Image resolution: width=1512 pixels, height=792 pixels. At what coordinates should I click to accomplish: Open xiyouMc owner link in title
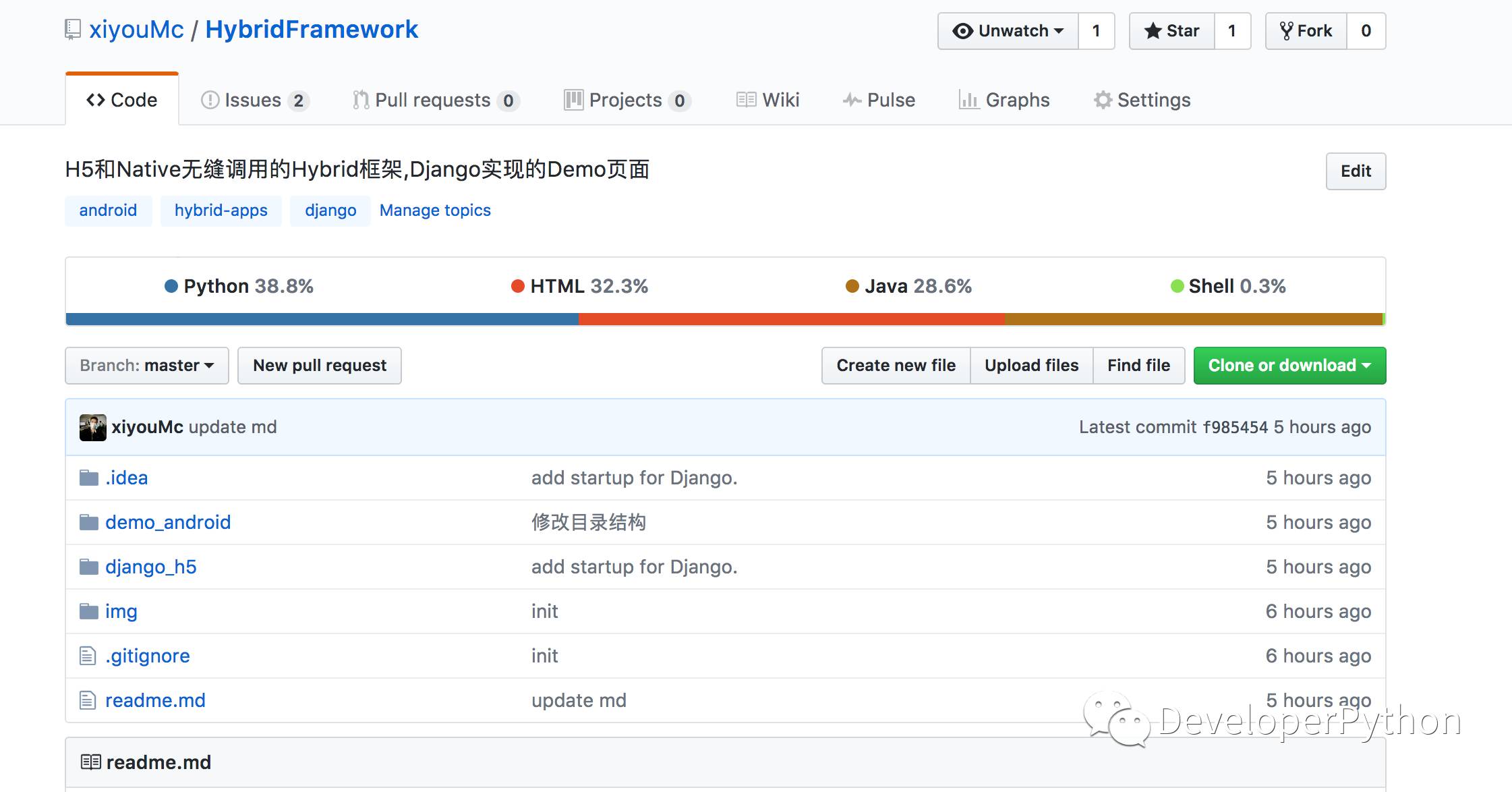[x=136, y=30]
